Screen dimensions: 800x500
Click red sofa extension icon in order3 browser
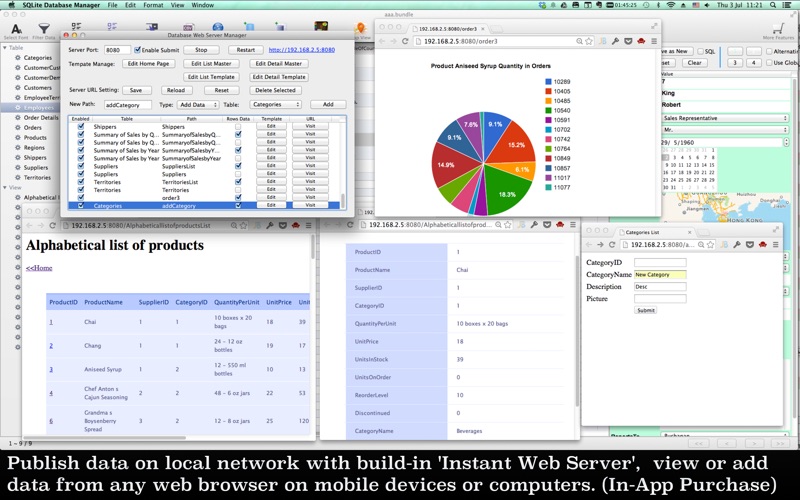tap(641, 41)
